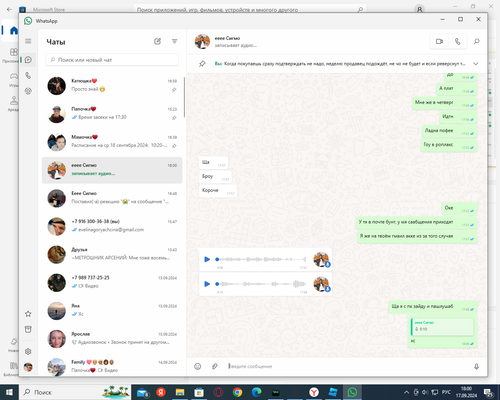Image resolution: width=500 pixels, height=400 pixels.
Task: Open the chat filter icon next to Чаты
Action: click(174, 41)
